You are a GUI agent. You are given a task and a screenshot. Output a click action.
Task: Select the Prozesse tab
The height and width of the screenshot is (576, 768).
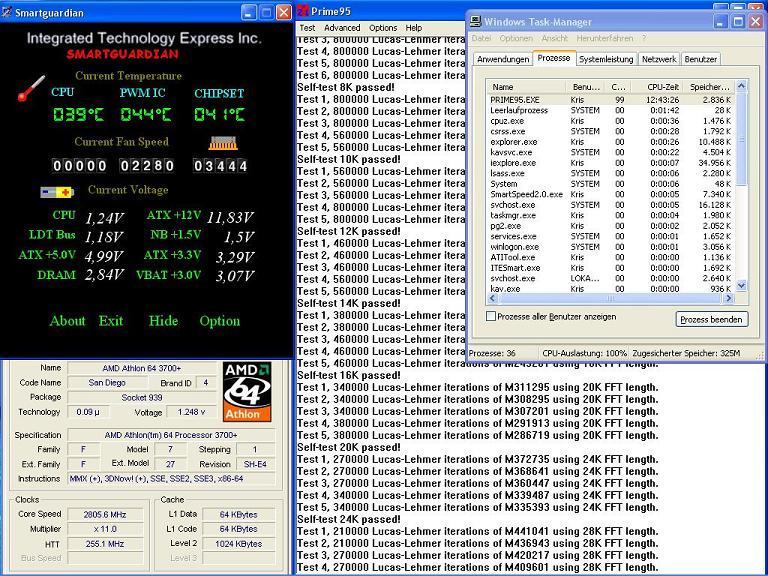(553, 58)
